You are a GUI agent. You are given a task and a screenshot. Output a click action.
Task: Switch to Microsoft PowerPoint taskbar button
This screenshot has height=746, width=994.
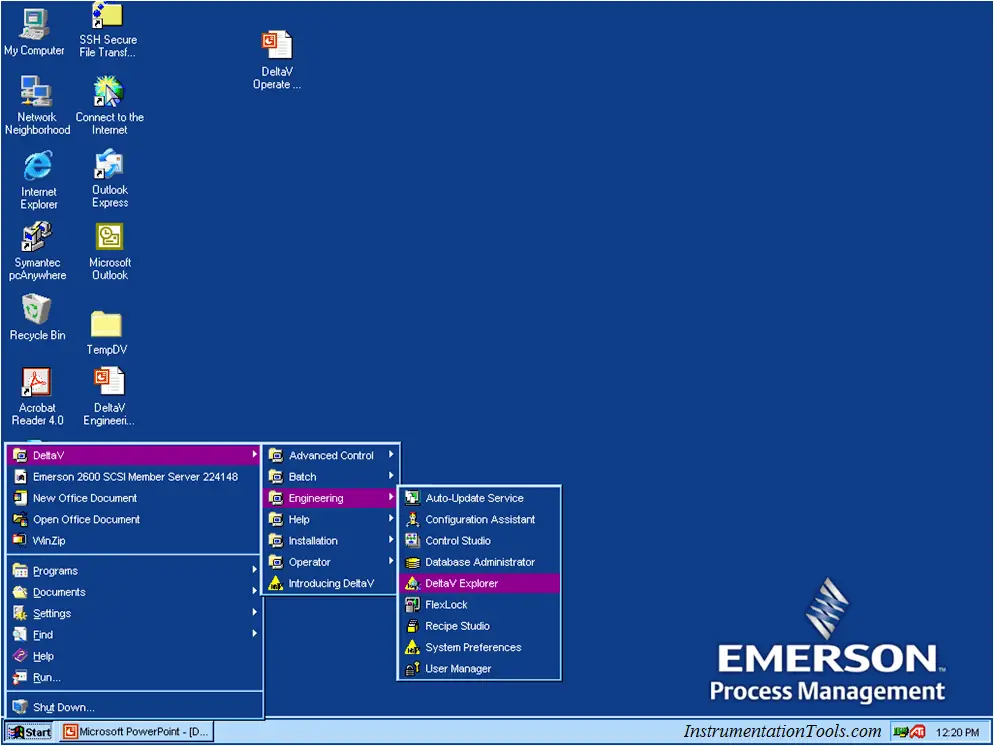pyautogui.click(x=136, y=732)
